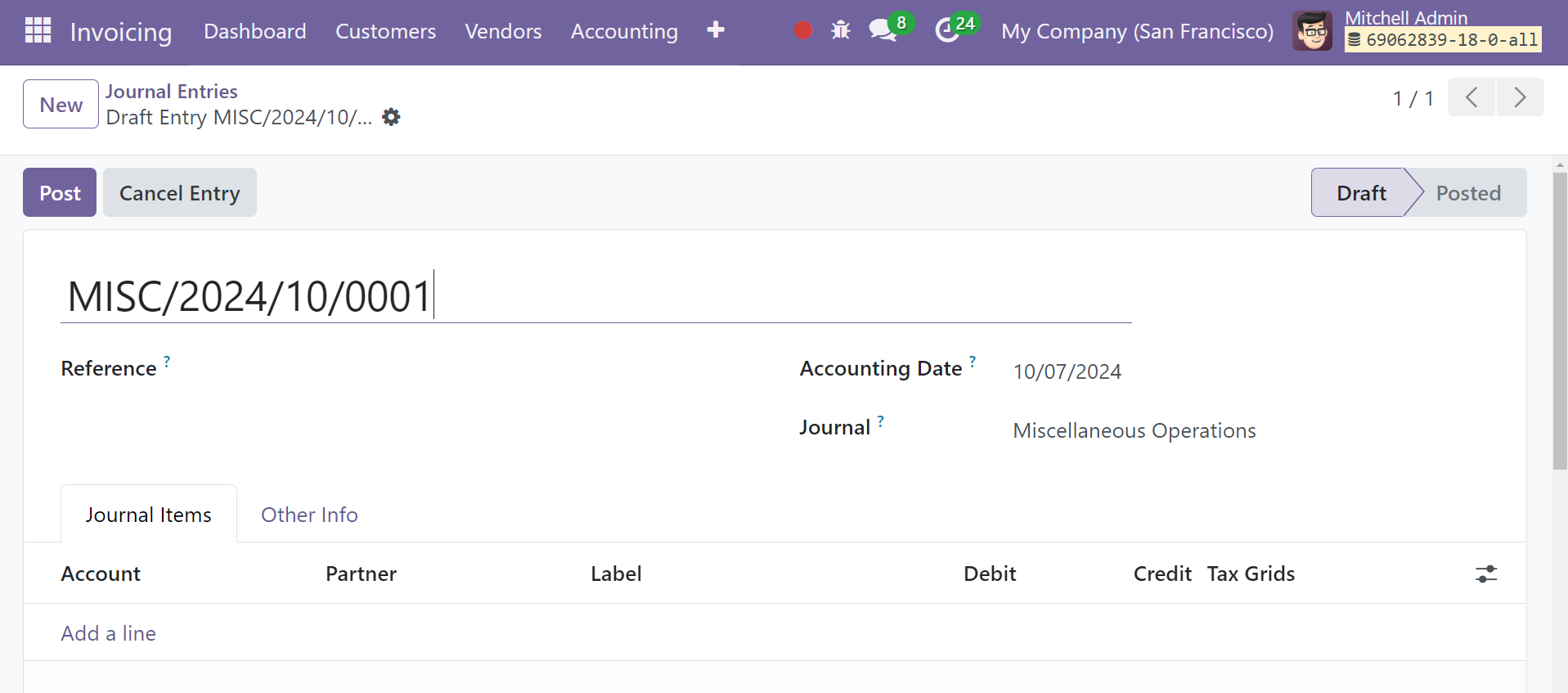The height and width of the screenshot is (693, 1568).
Task: Open the Mitchell Admin user menu
Action: tap(1417, 31)
